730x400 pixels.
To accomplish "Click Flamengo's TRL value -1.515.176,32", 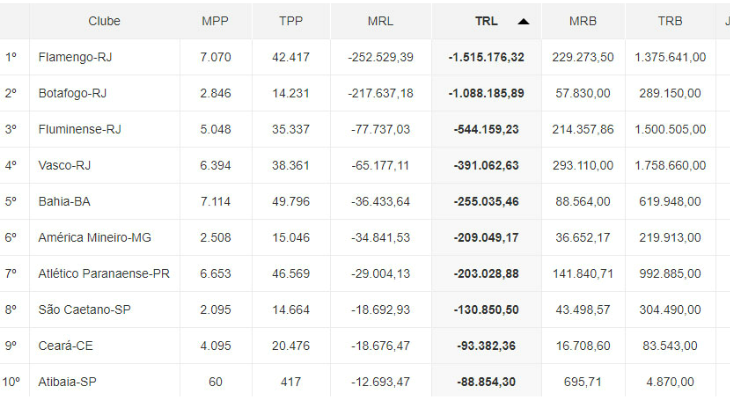I will pyautogui.click(x=486, y=57).
